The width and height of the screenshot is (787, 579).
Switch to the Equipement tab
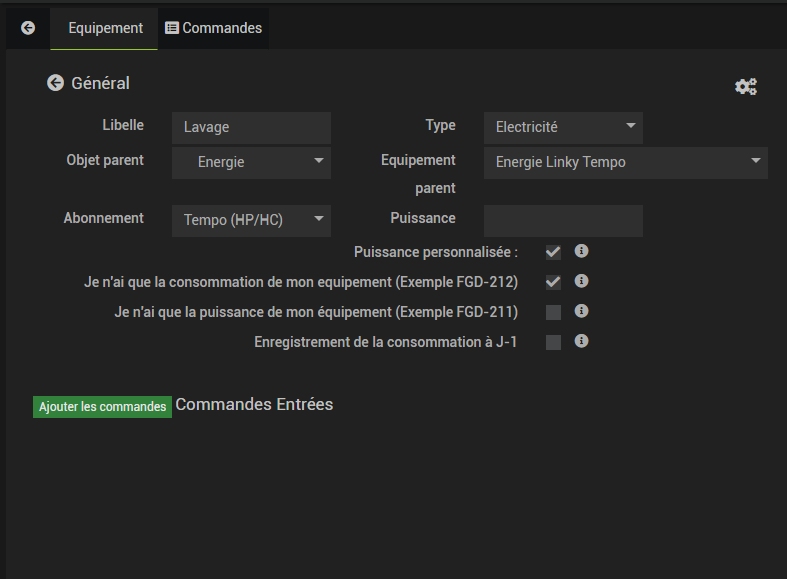click(105, 28)
